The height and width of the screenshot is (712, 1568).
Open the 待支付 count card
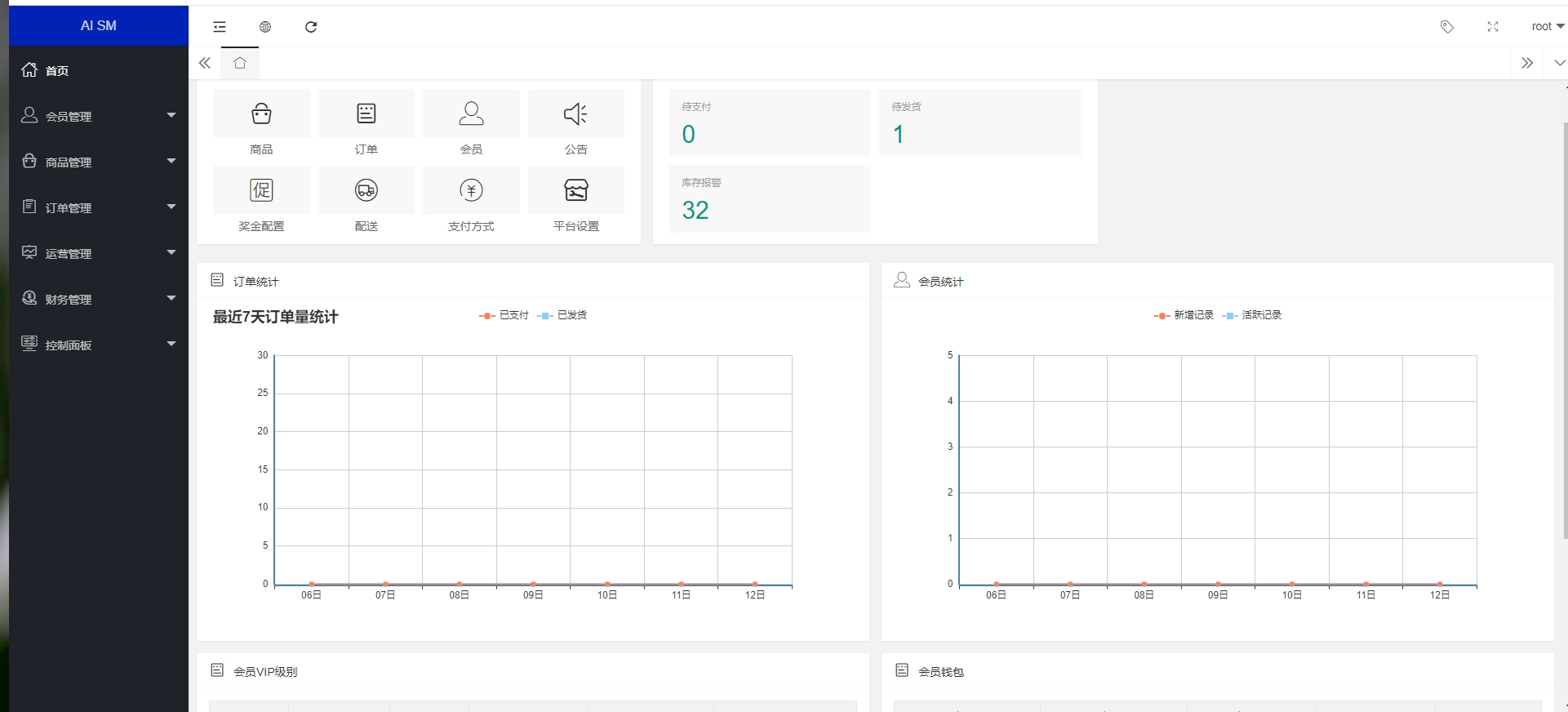coord(770,122)
